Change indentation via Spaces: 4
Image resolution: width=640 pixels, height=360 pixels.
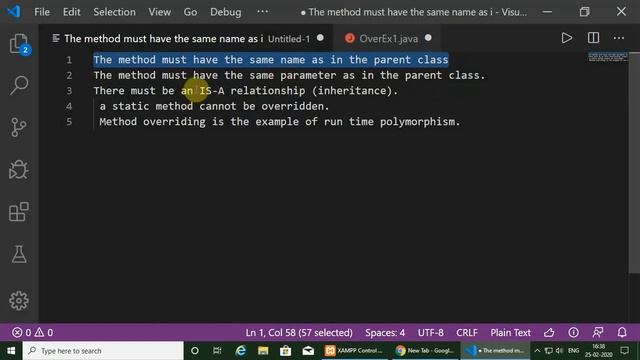(x=385, y=332)
